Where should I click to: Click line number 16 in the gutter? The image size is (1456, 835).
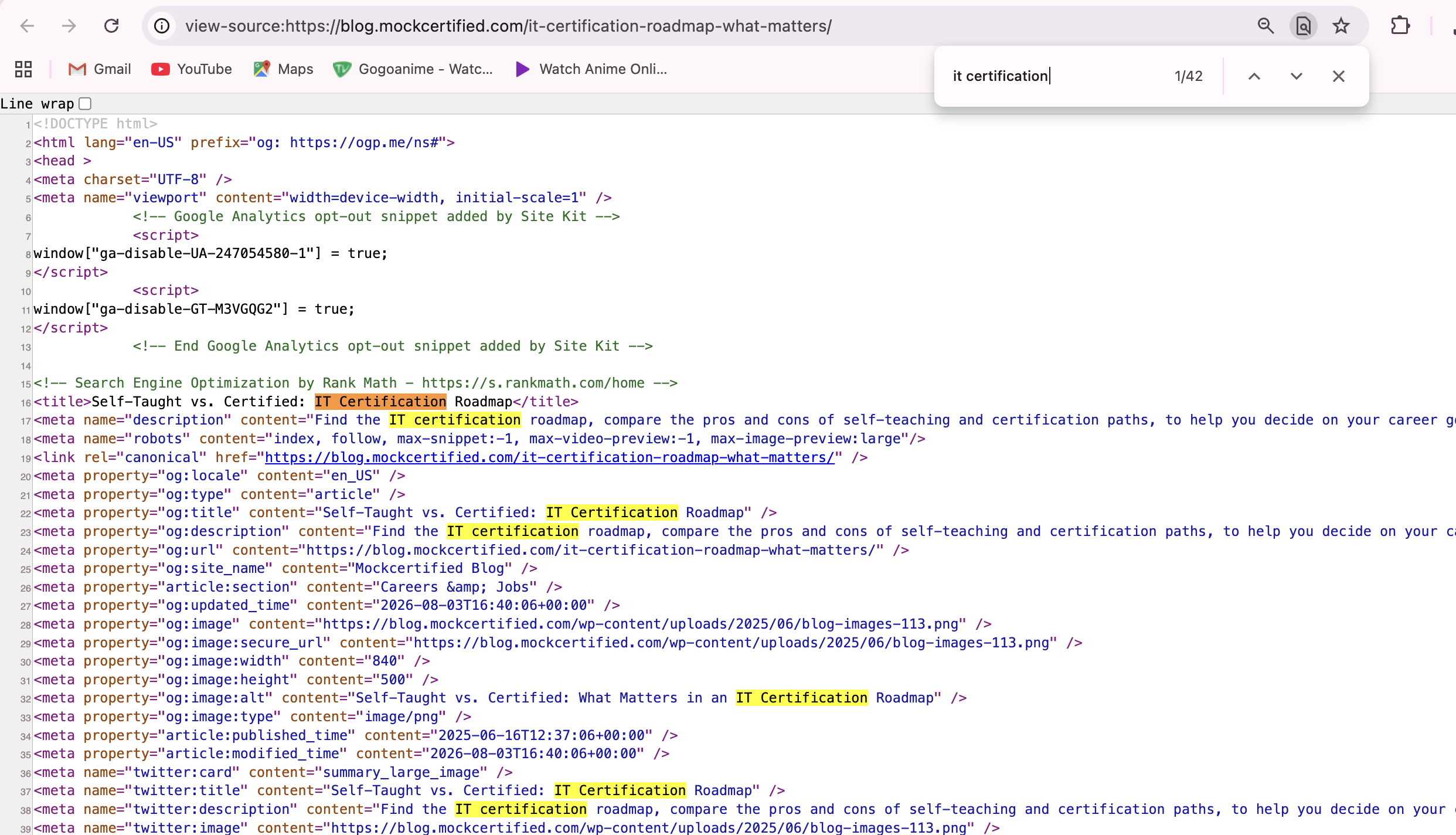(x=26, y=403)
